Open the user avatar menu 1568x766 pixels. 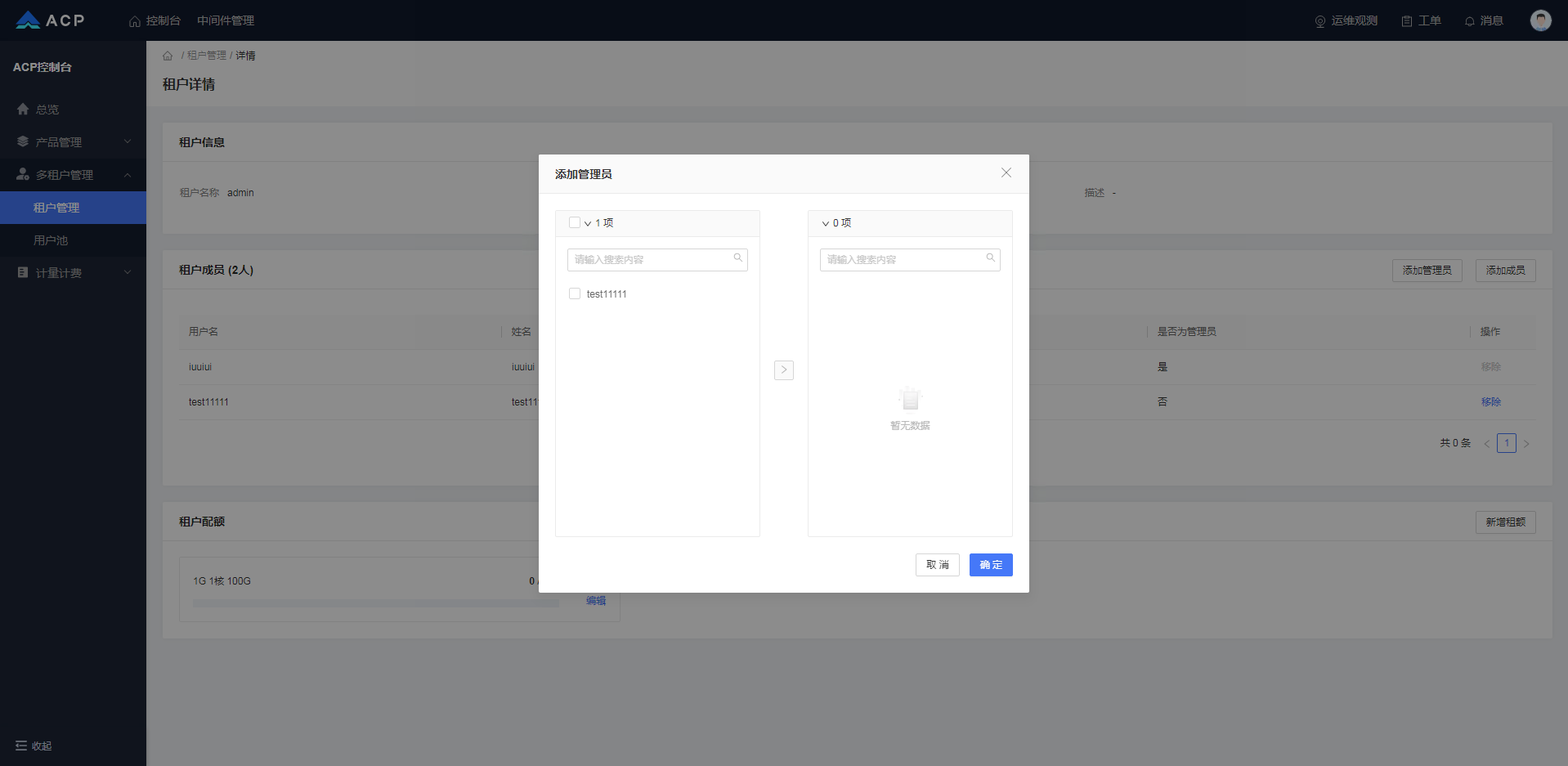1540,20
